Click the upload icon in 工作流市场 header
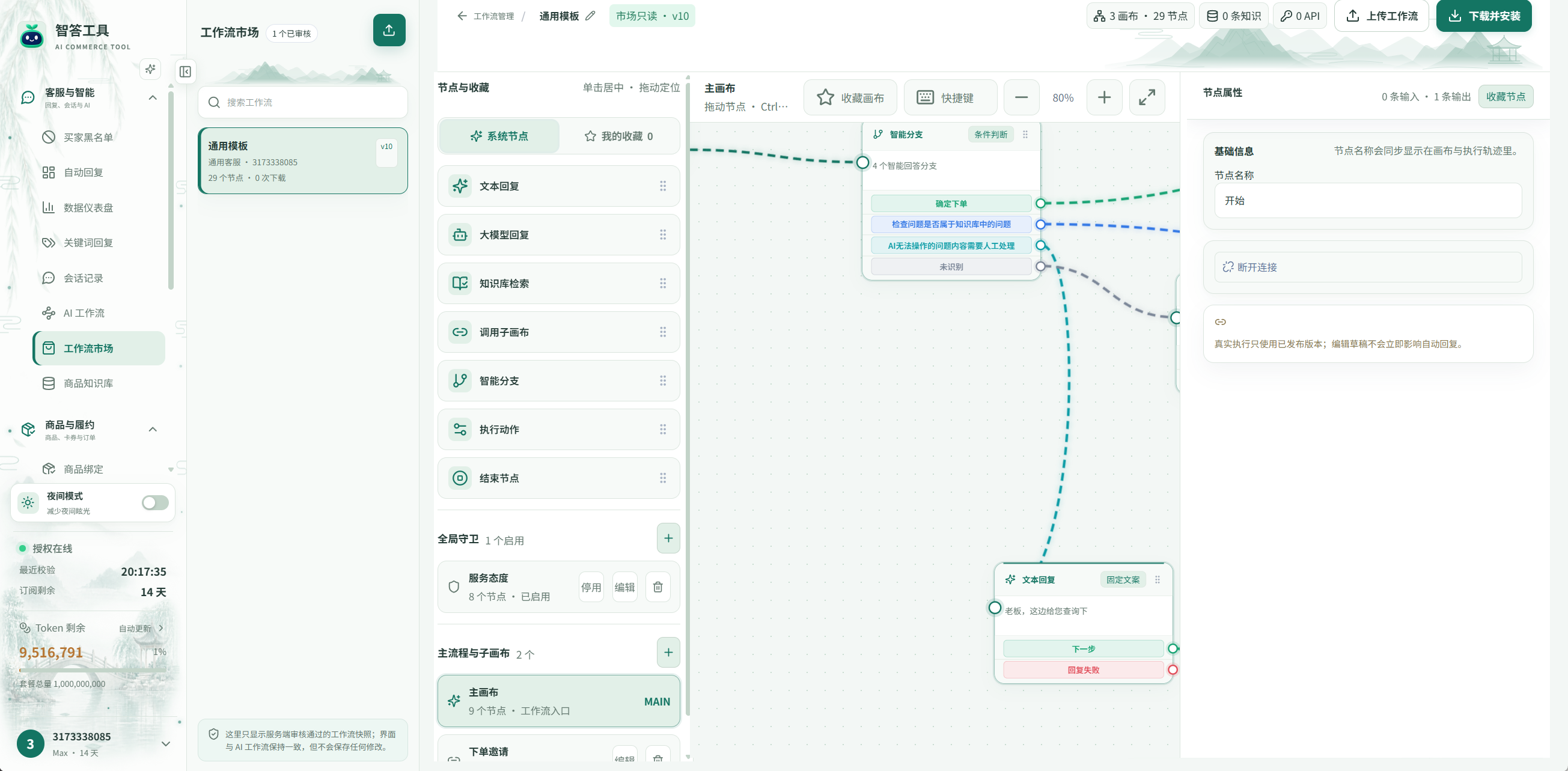This screenshot has height=771, width=1568. (x=389, y=30)
